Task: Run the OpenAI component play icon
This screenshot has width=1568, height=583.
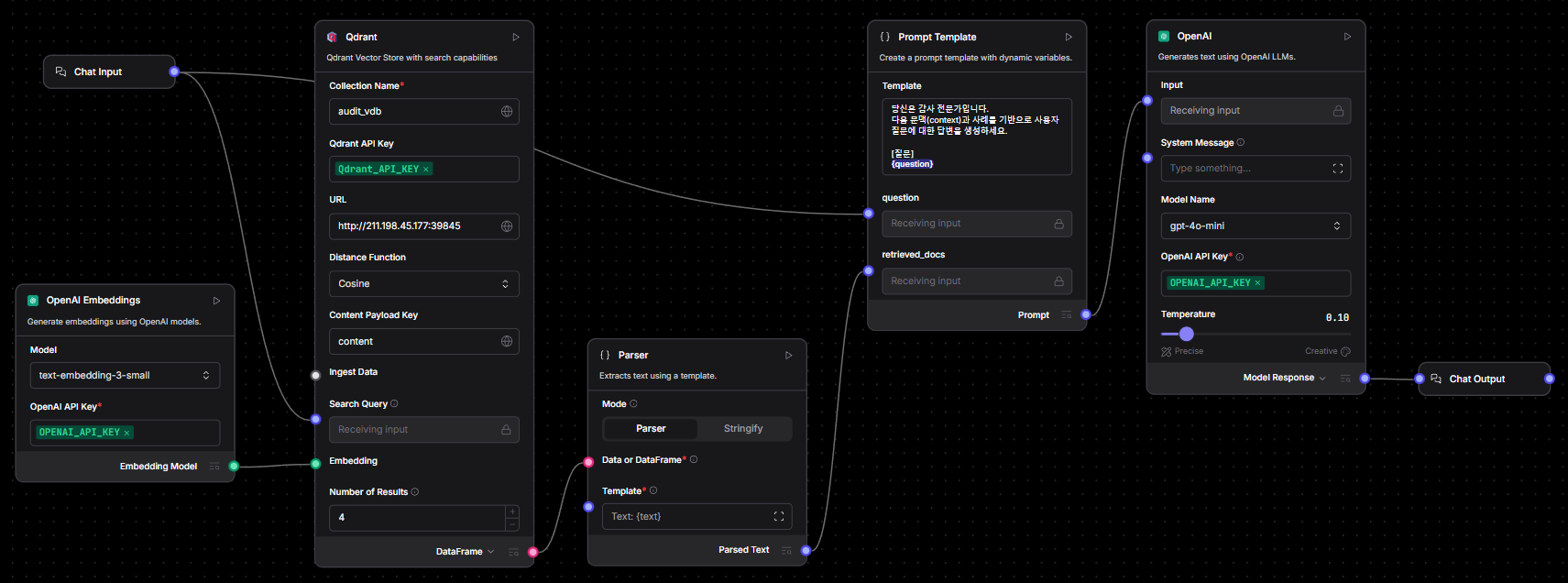Action: coord(1347,37)
